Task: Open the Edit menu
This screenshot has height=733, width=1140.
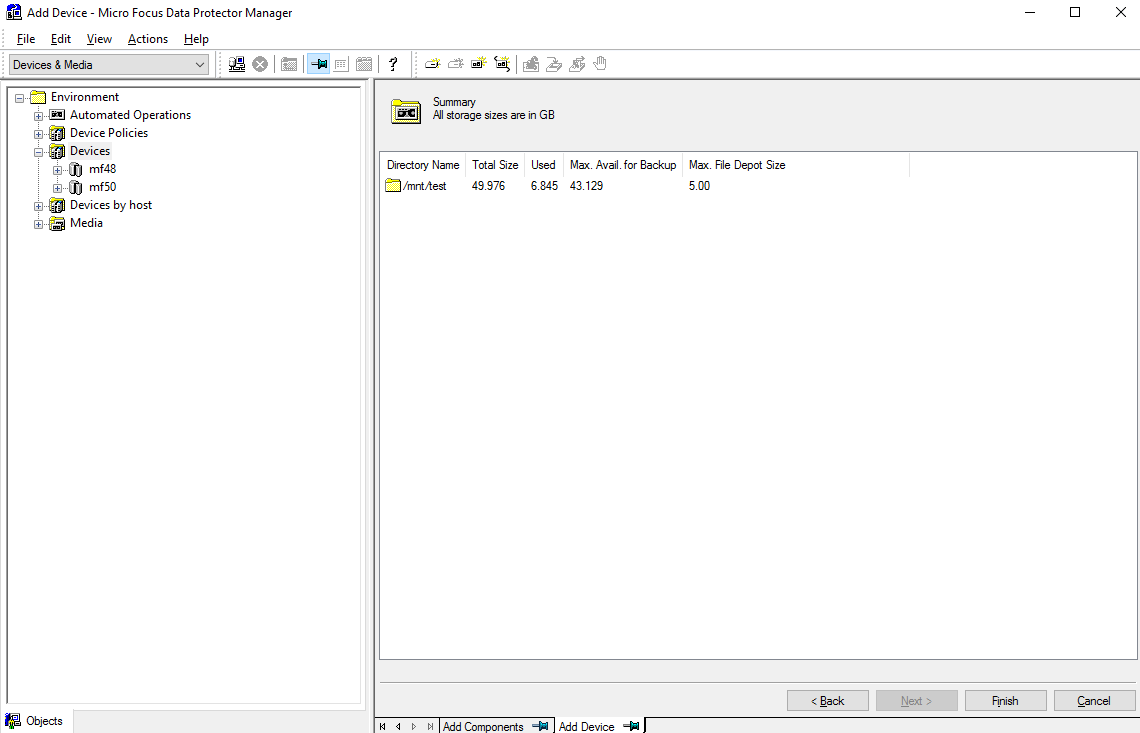Action: click(x=60, y=39)
